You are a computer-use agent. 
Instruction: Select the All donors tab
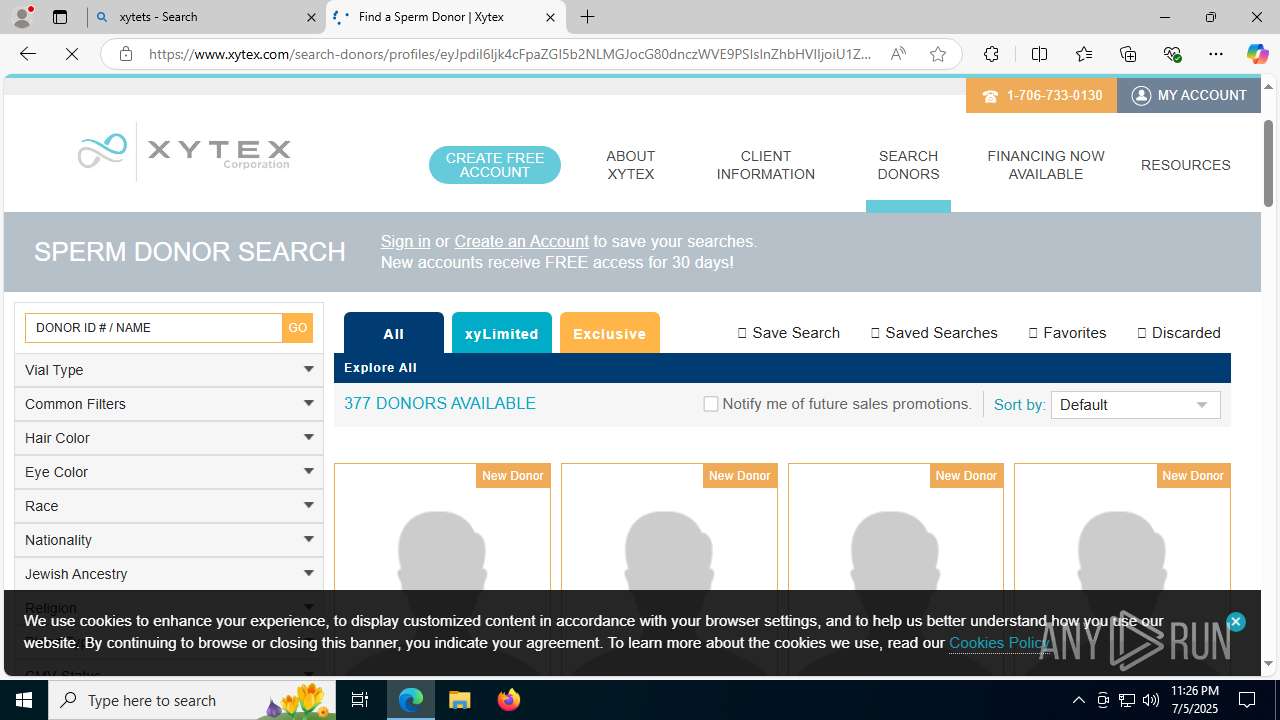pos(394,333)
